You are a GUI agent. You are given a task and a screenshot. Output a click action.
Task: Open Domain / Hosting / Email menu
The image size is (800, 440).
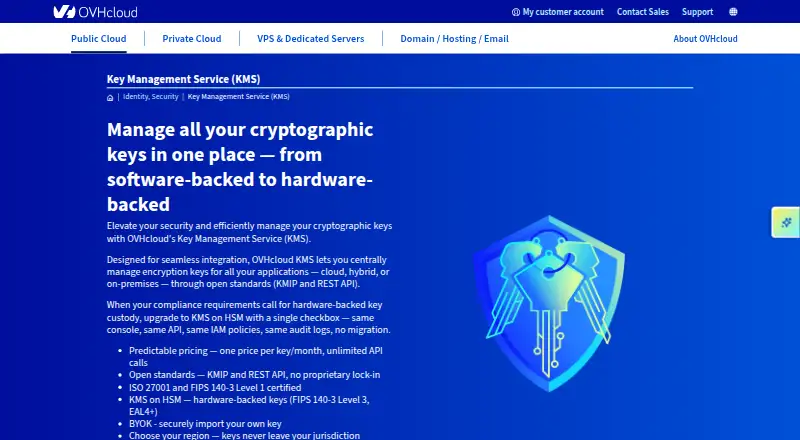coord(454,38)
